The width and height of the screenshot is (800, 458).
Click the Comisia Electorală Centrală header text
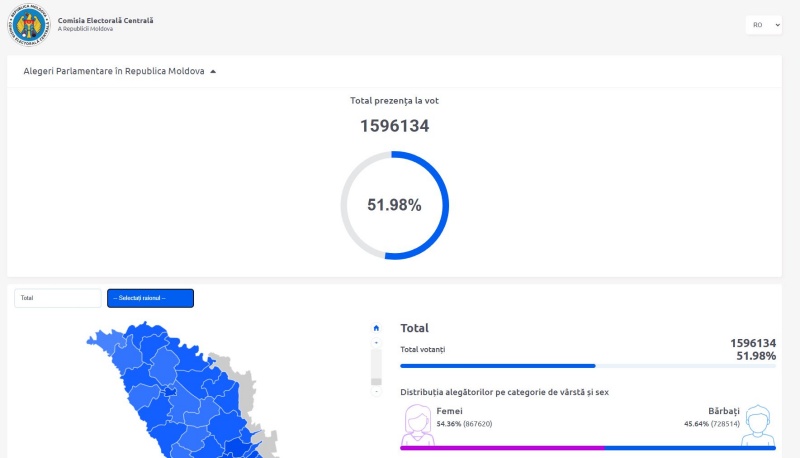[x=105, y=21]
